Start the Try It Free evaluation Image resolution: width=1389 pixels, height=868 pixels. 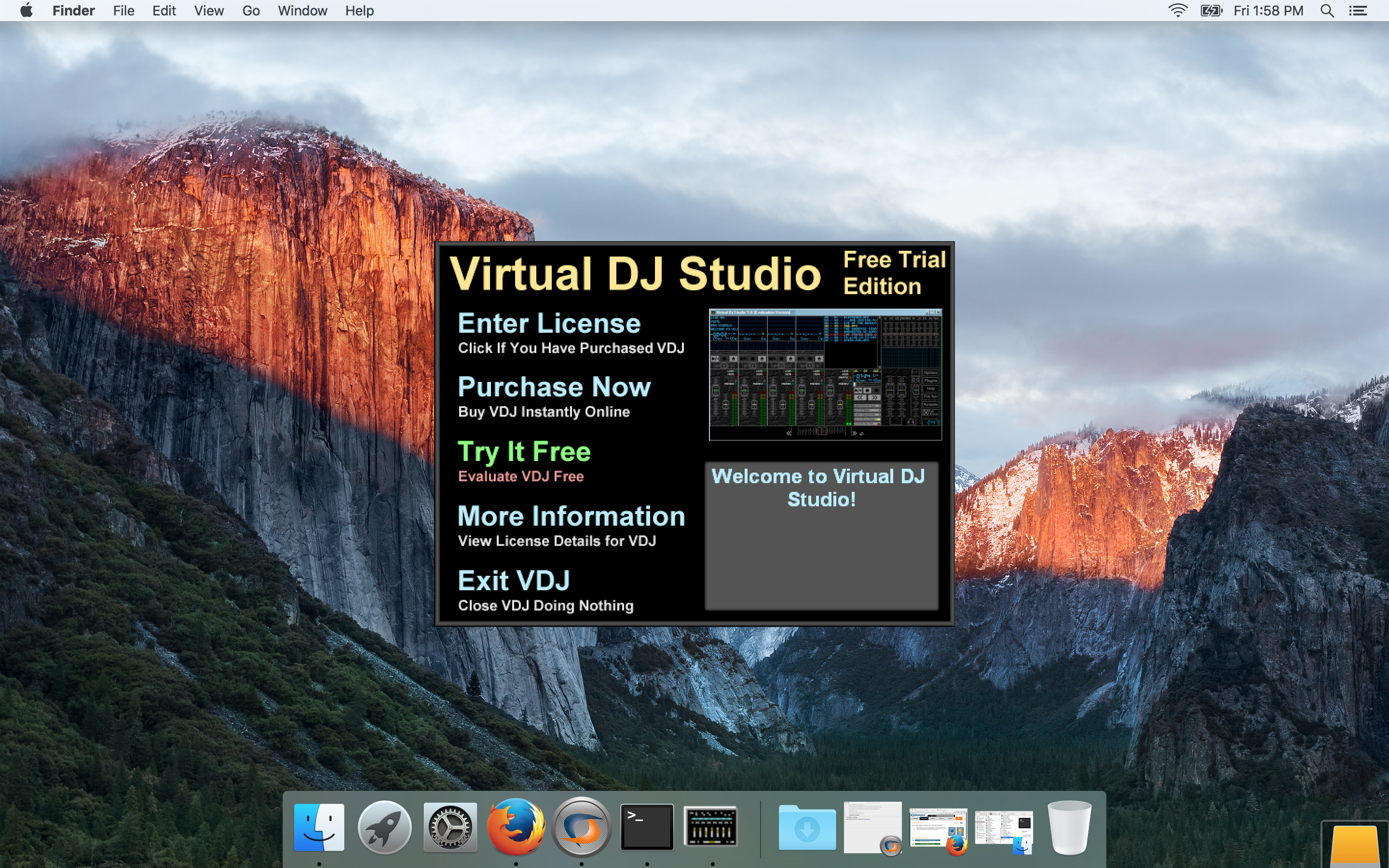coord(523,461)
